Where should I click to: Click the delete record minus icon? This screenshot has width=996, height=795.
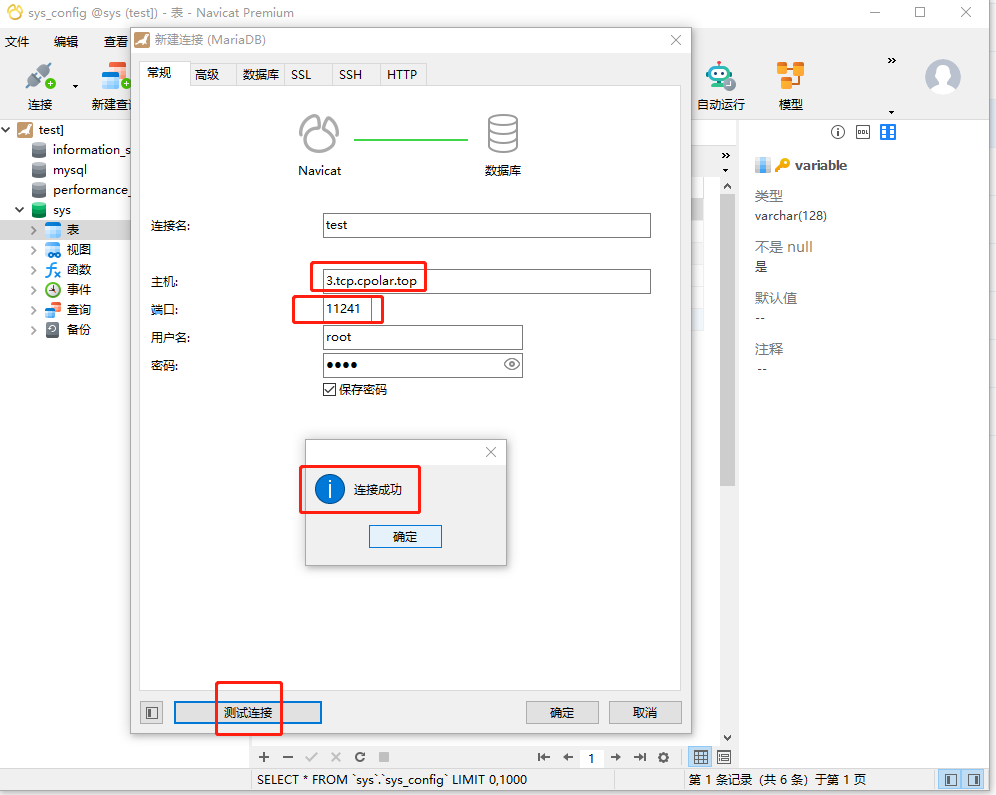(x=288, y=757)
